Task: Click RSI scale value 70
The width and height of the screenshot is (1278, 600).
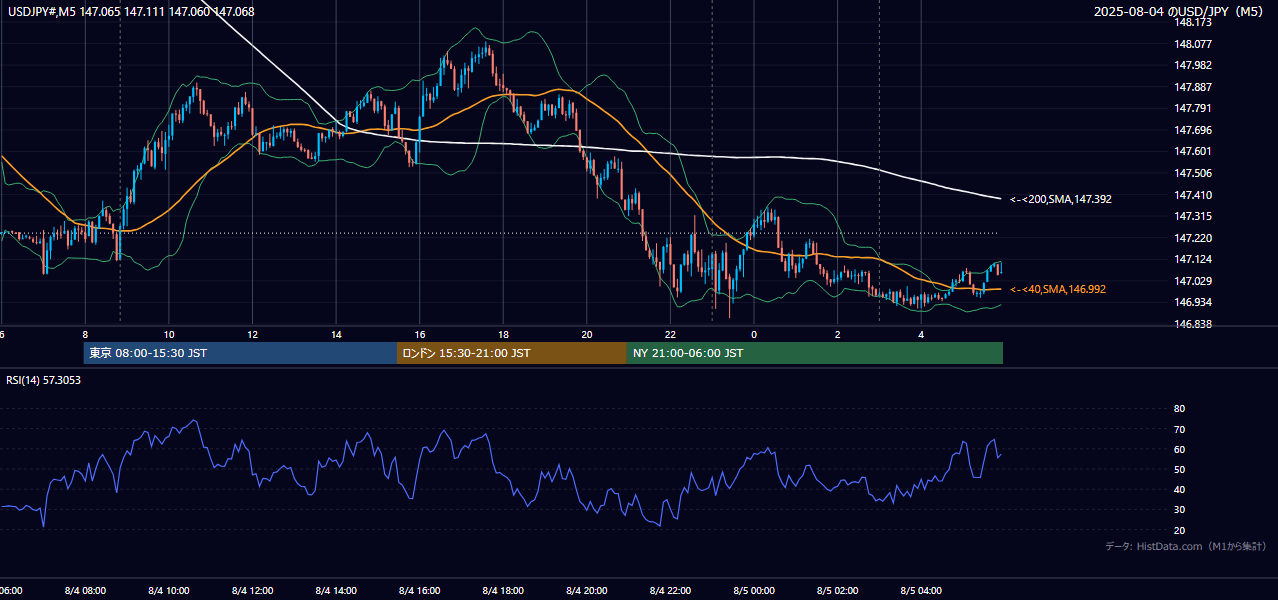Action: [x=1179, y=429]
